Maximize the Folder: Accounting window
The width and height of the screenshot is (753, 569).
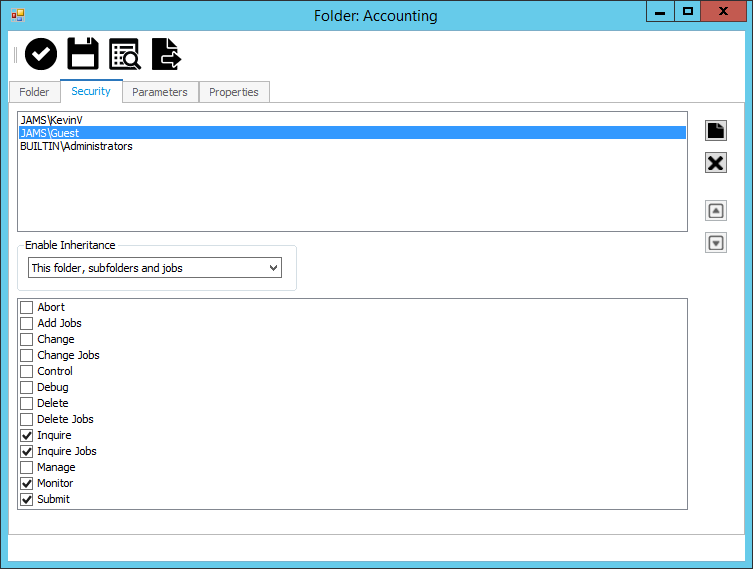(688, 12)
